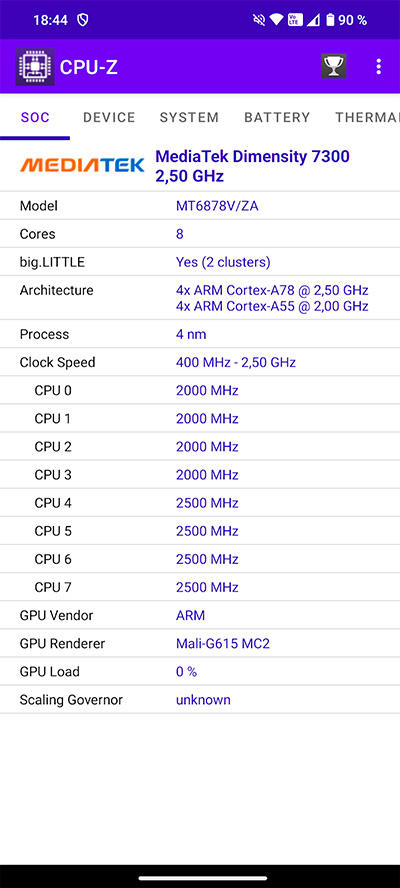Tap the muted sound status icon
The width and height of the screenshot is (400, 888).
point(259,20)
